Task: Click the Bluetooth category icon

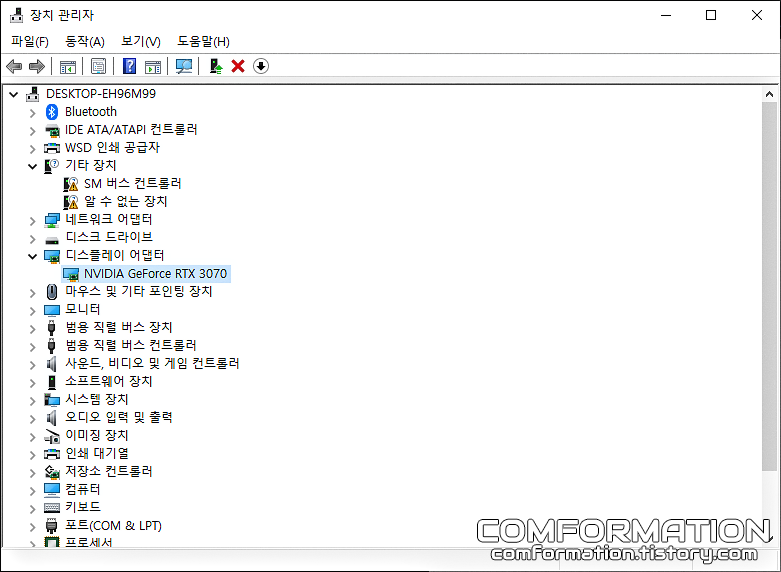Action: pyautogui.click(x=52, y=112)
